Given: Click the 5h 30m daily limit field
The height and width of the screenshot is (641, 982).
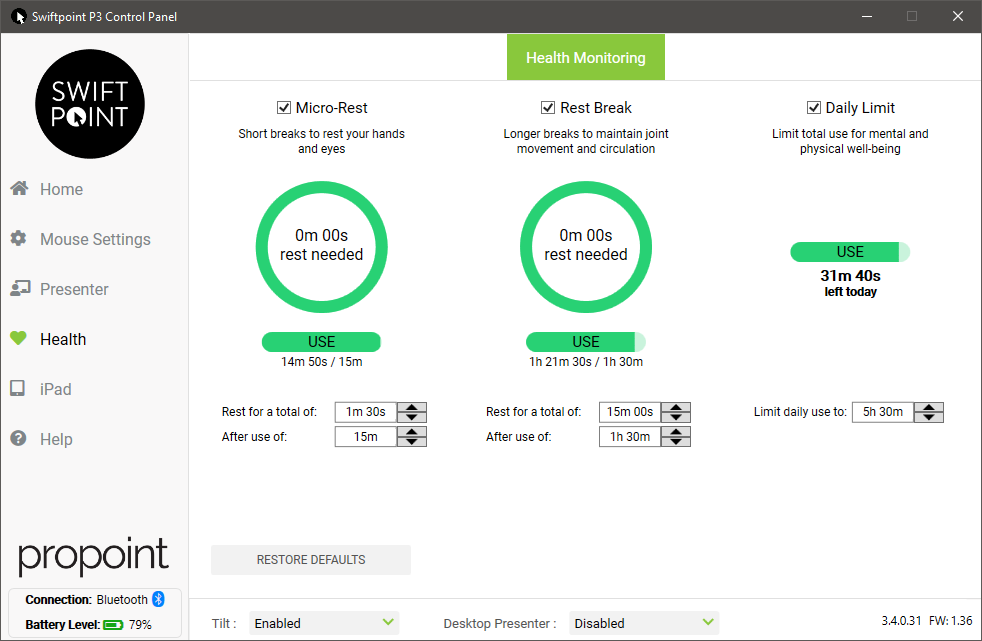Looking at the screenshot, I should (x=883, y=412).
